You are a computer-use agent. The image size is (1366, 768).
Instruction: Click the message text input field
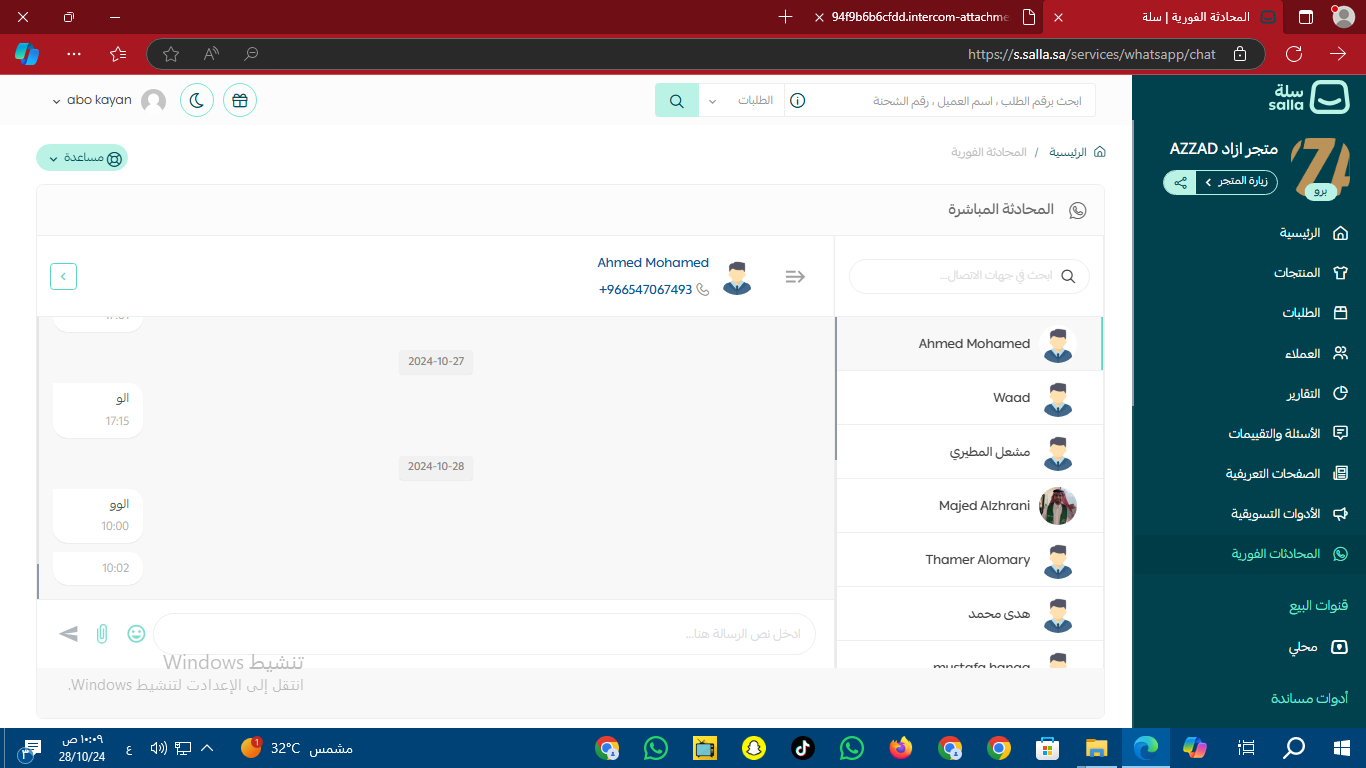pyautogui.click(x=484, y=634)
